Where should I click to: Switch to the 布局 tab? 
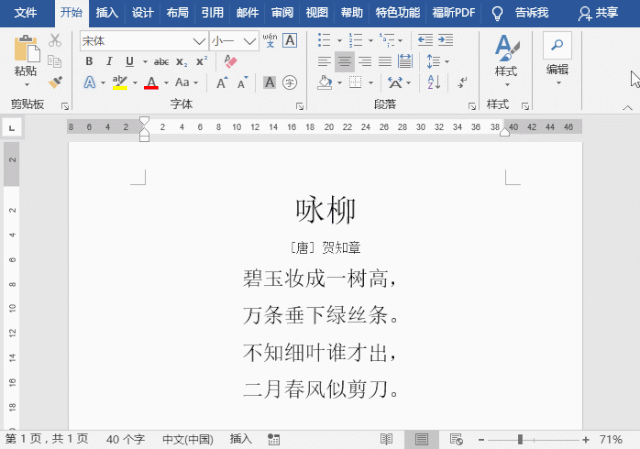178,13
